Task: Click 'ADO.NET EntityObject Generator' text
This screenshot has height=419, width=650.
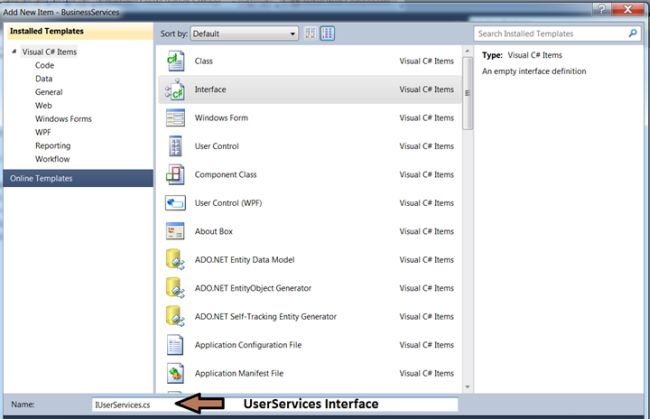Action: 253,288
